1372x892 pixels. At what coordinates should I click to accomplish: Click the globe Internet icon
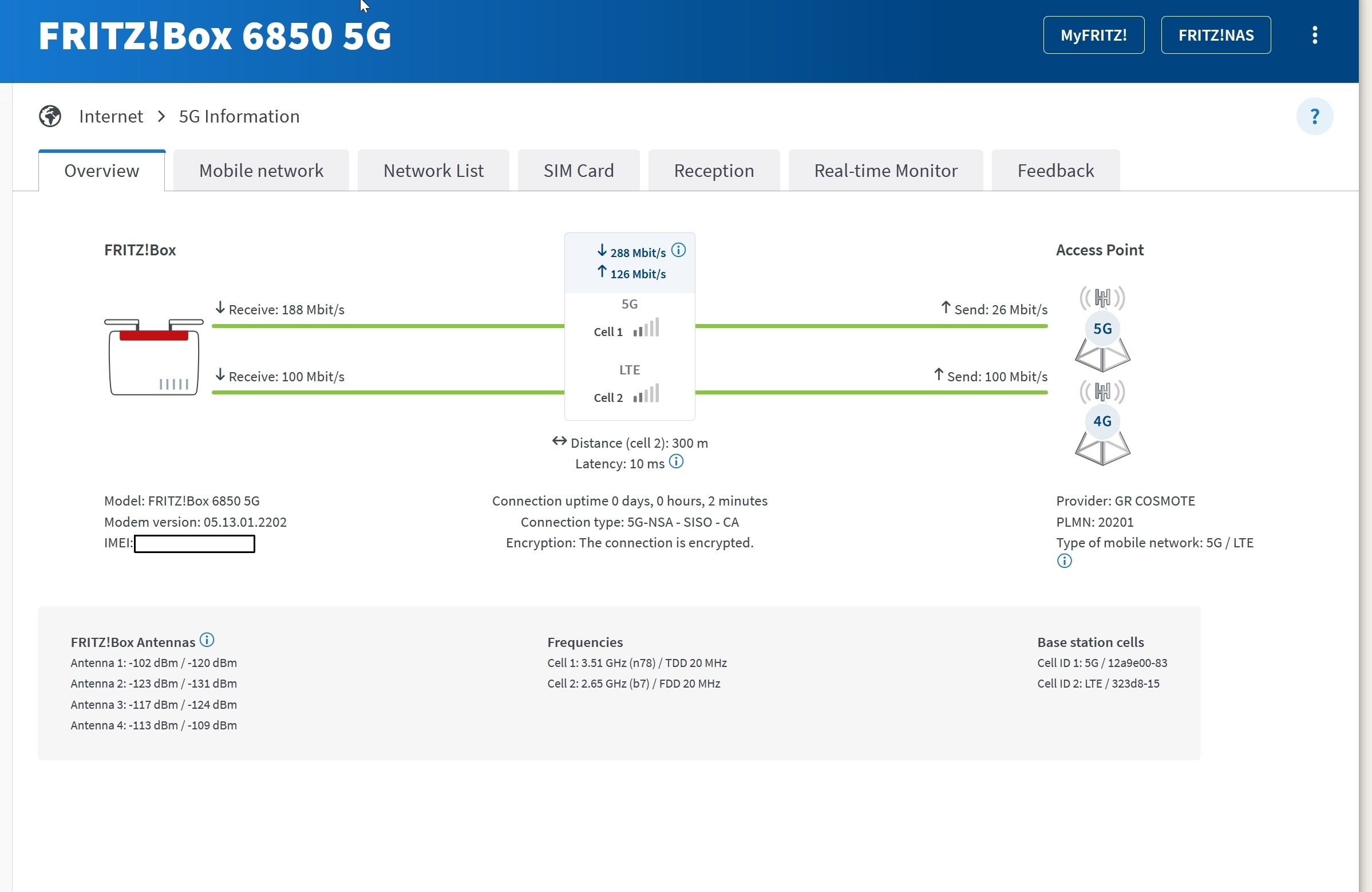50,116
